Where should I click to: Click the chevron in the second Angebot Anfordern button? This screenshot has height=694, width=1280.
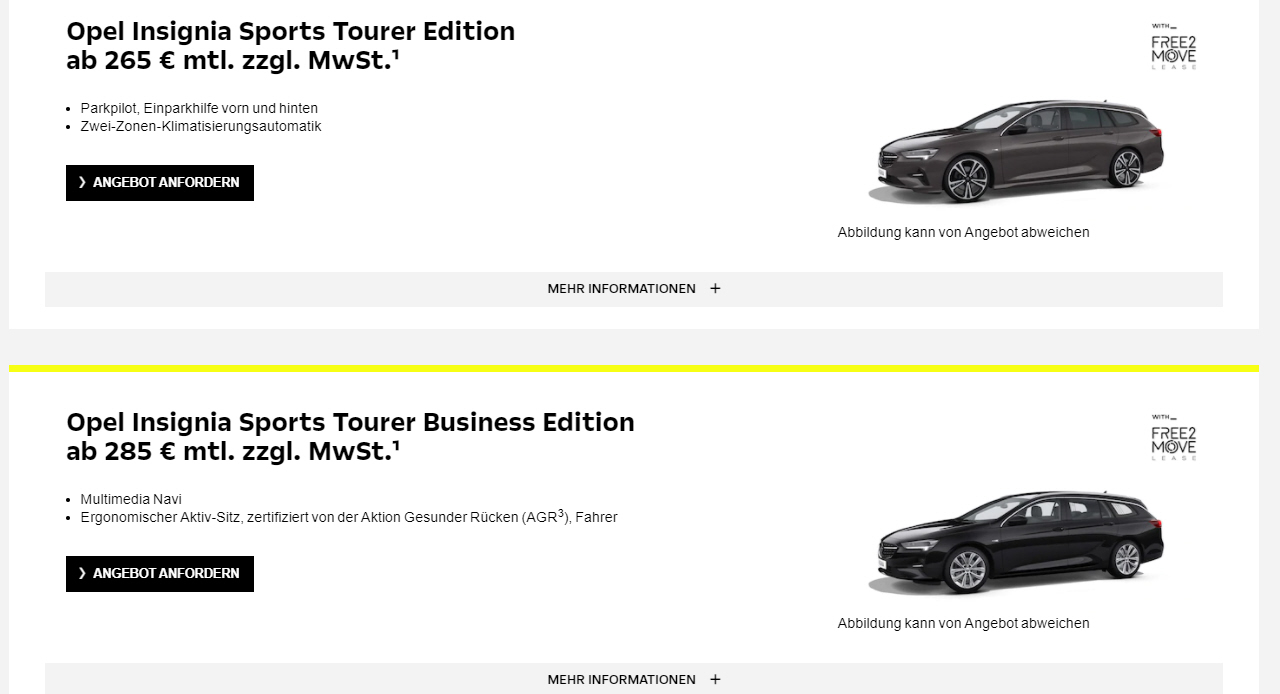coord(82,574)
